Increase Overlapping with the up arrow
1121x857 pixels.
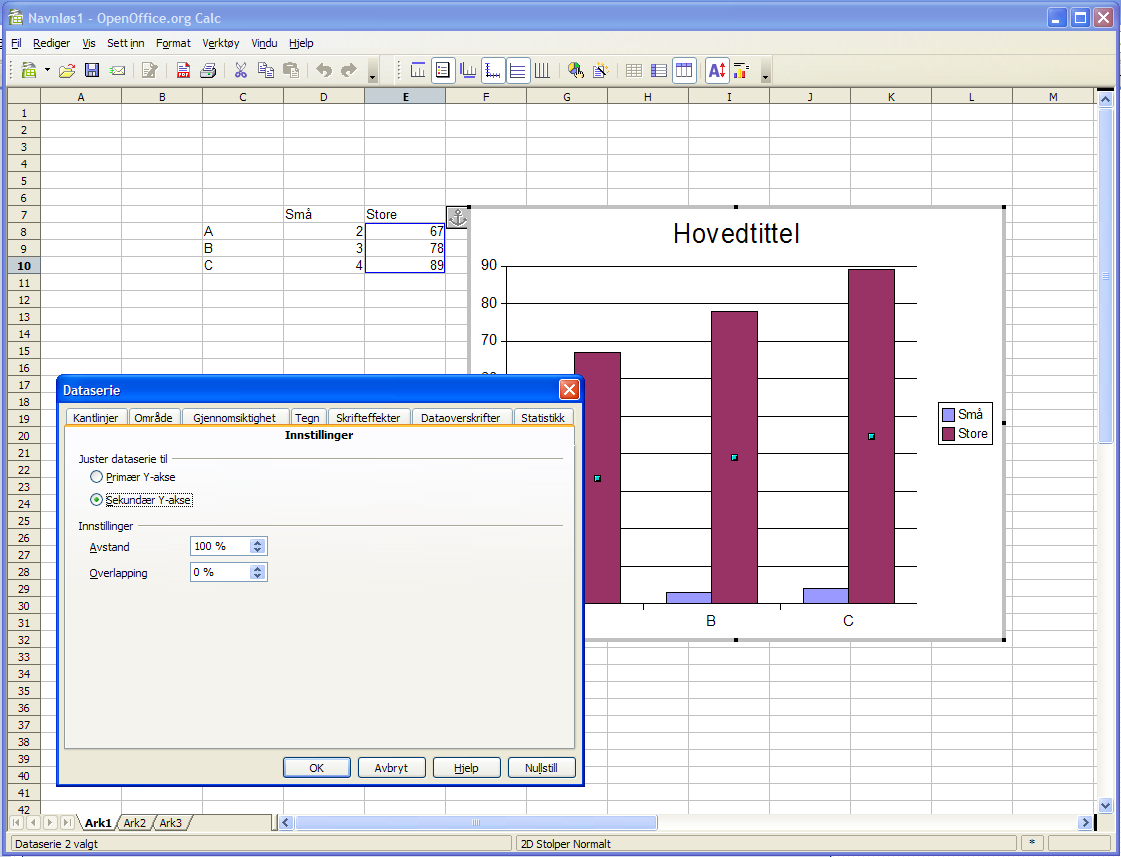click(258, 568)
